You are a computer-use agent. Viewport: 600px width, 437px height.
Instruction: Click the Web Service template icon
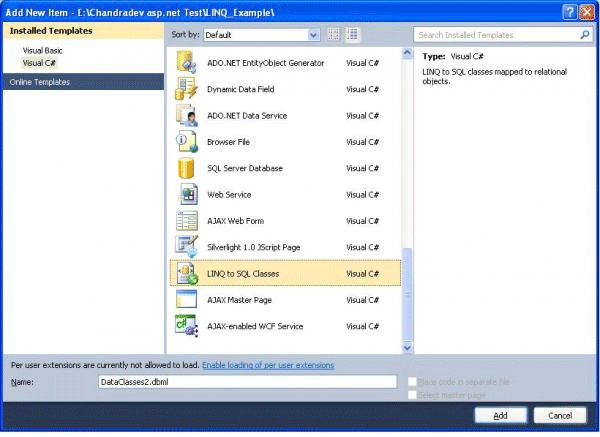(188, 194)
